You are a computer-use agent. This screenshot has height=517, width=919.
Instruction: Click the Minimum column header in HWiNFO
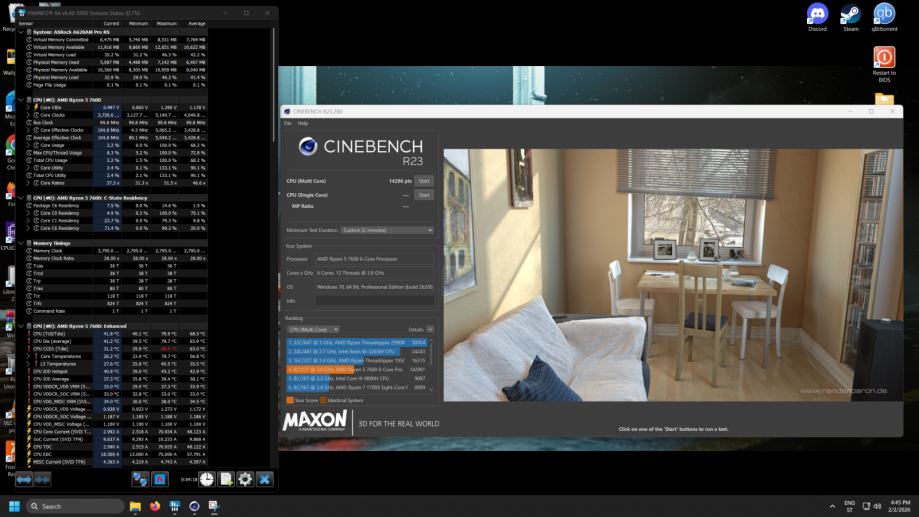click(x=138, y=23)
